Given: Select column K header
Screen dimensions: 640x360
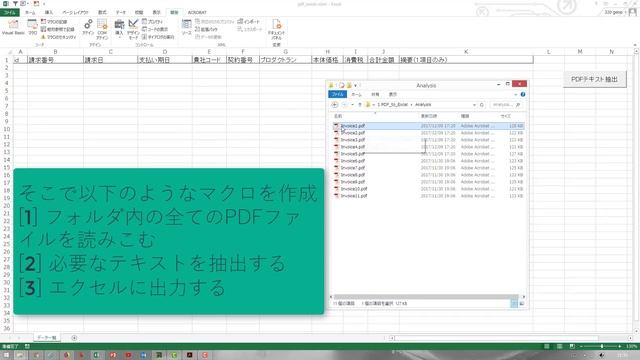Looking at the screenshot, I should [466, 52].
